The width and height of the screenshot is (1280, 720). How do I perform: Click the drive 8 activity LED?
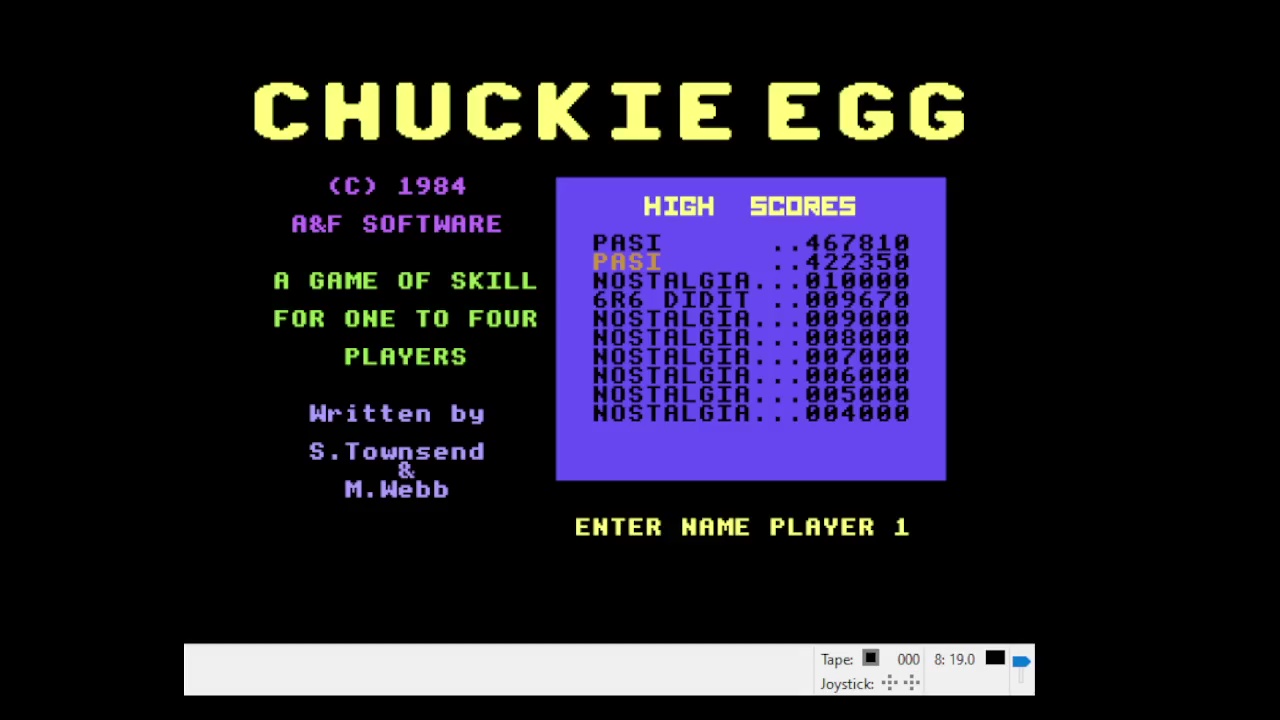click(994, 658)
